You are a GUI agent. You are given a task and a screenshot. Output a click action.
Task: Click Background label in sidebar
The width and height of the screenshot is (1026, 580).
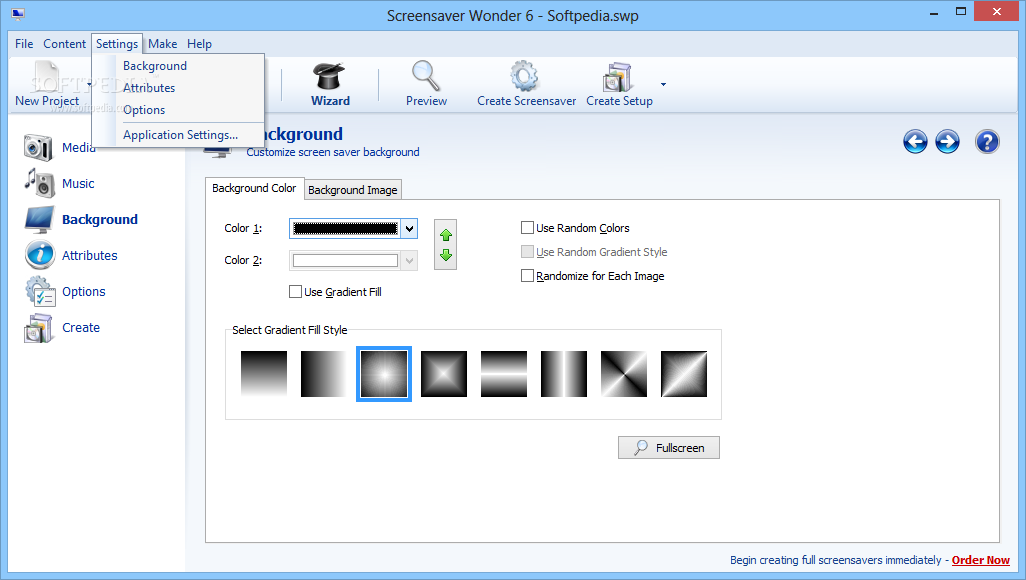pyautogui.click(x=100, y=219)
